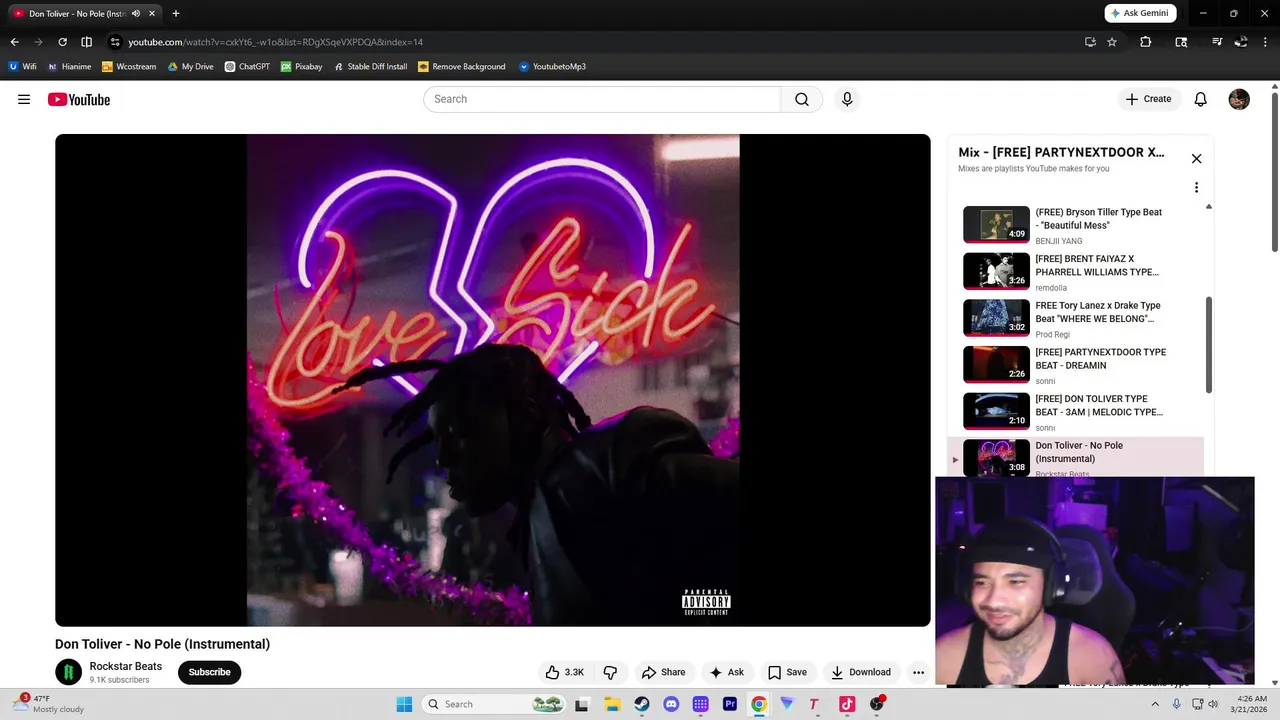Click the playlist panel scrollbar thumb

[x=1208, y=345]
